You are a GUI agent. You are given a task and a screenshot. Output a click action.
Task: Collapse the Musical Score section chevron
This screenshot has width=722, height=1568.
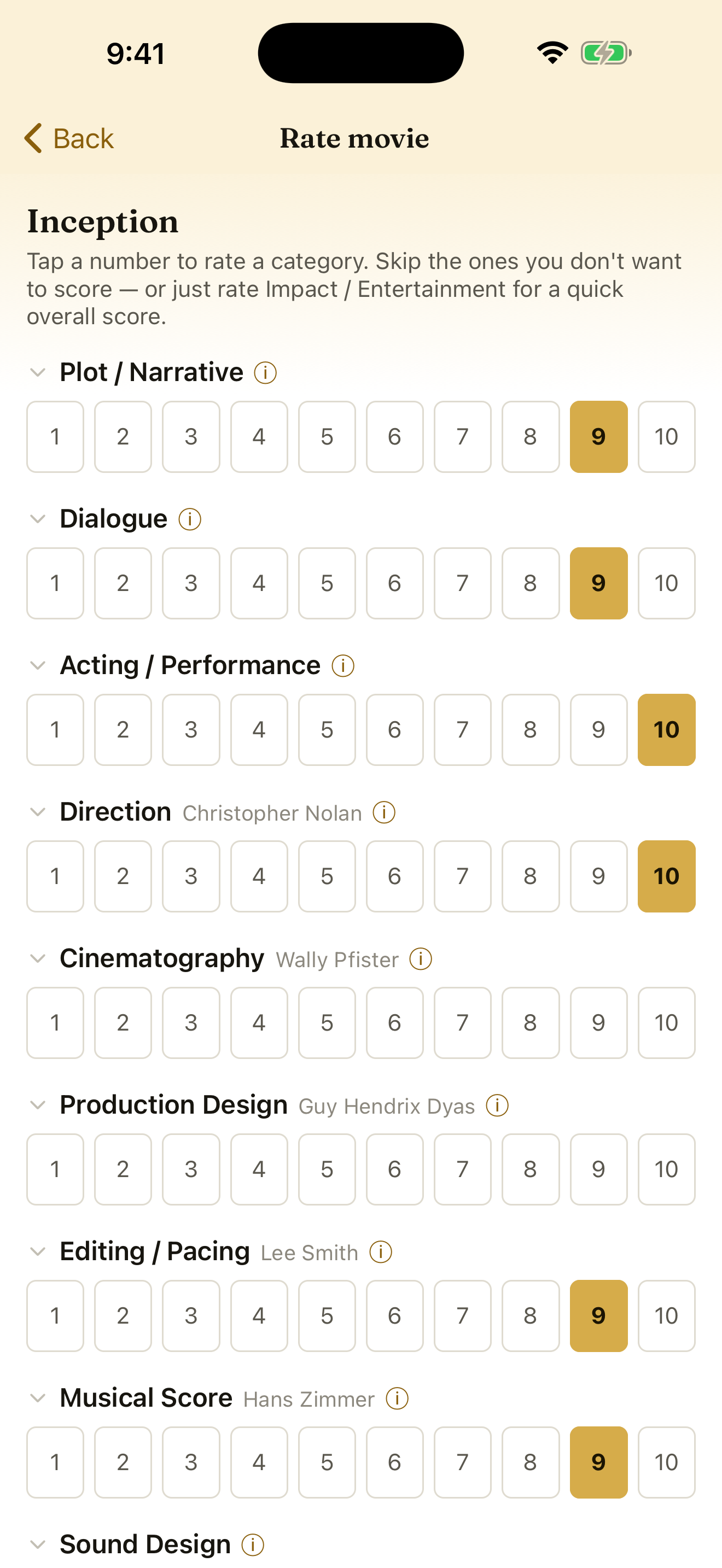[x=38, y=1398]
